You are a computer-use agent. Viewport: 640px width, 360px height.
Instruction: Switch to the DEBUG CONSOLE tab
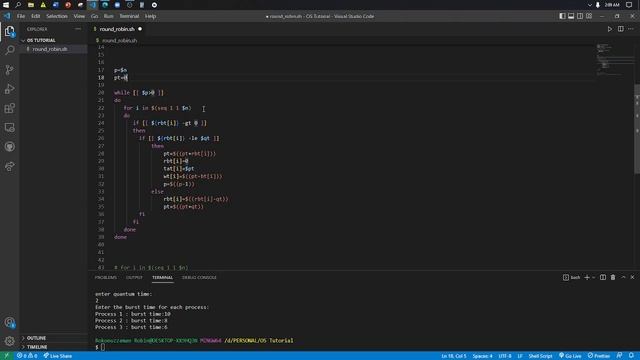click(x=199, y=278)
